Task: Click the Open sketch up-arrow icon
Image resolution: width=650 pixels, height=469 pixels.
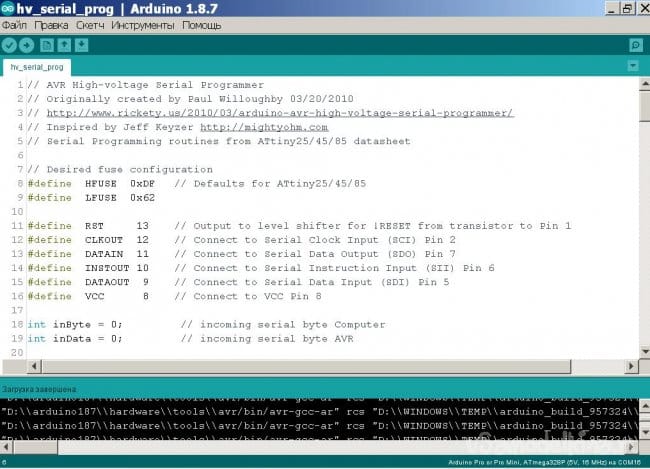Action: (x=64, y=45)
